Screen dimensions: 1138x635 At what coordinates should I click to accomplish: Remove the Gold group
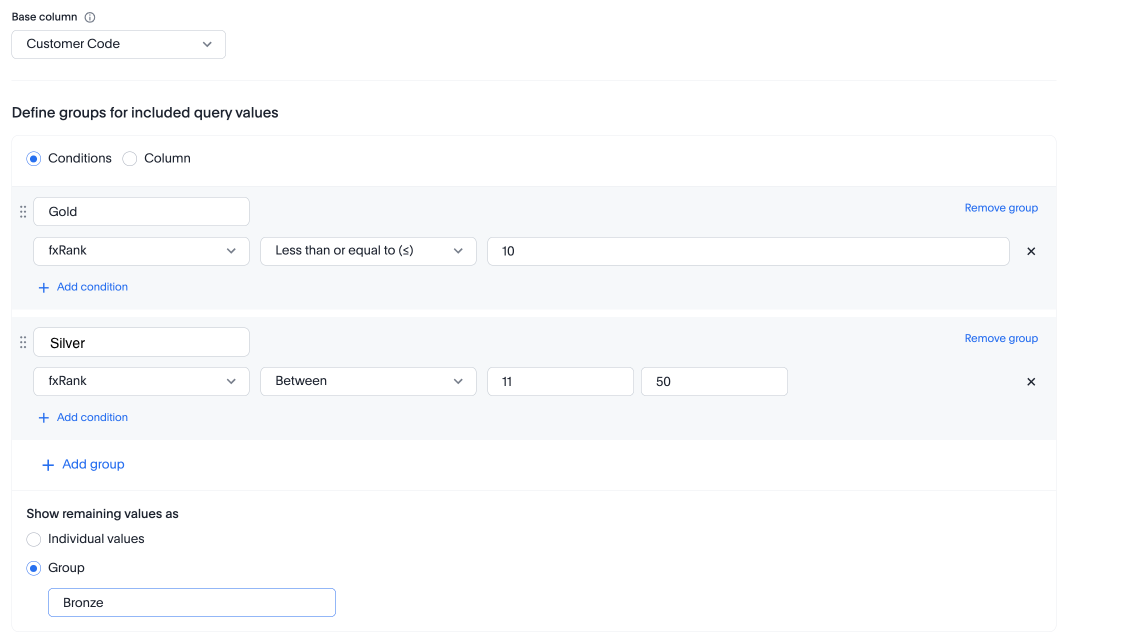[1001, 207]
